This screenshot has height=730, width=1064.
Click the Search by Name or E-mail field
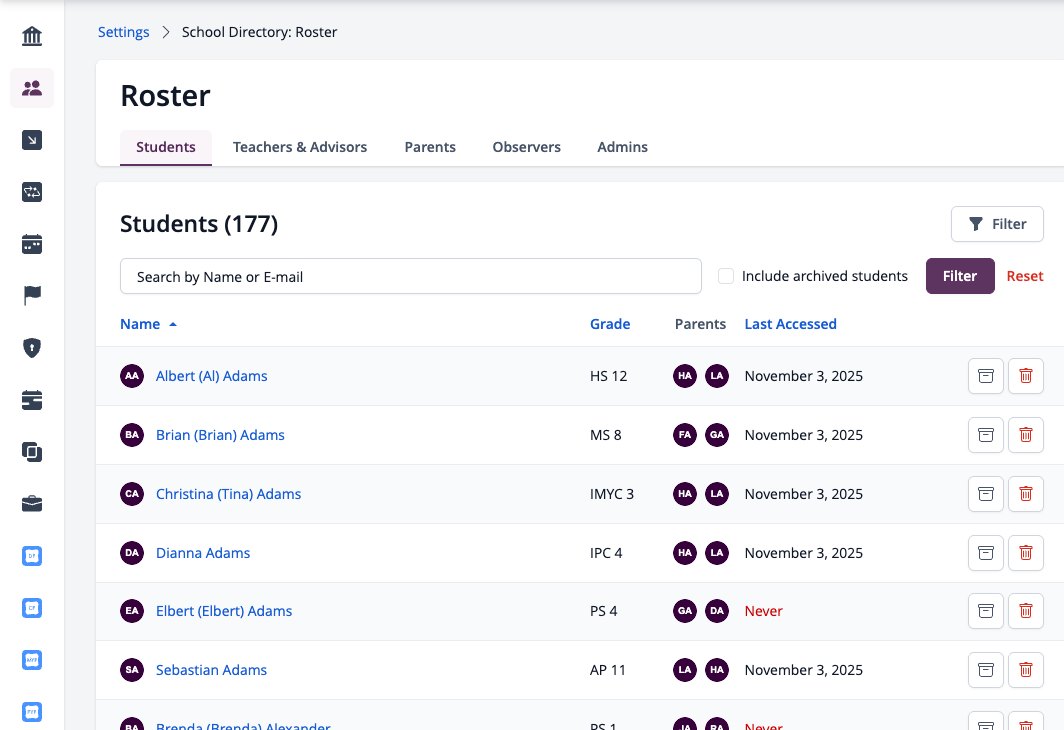point(411,276)
